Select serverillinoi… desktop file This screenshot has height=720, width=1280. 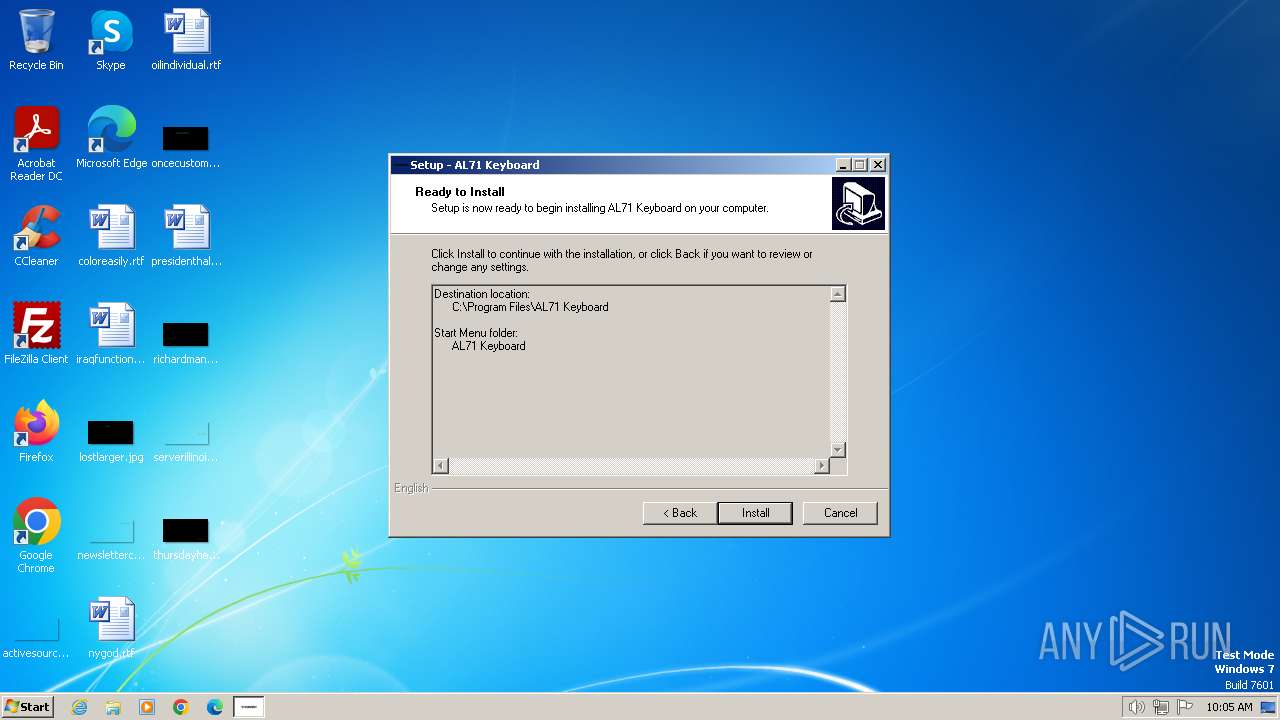[x=186, y=440]
